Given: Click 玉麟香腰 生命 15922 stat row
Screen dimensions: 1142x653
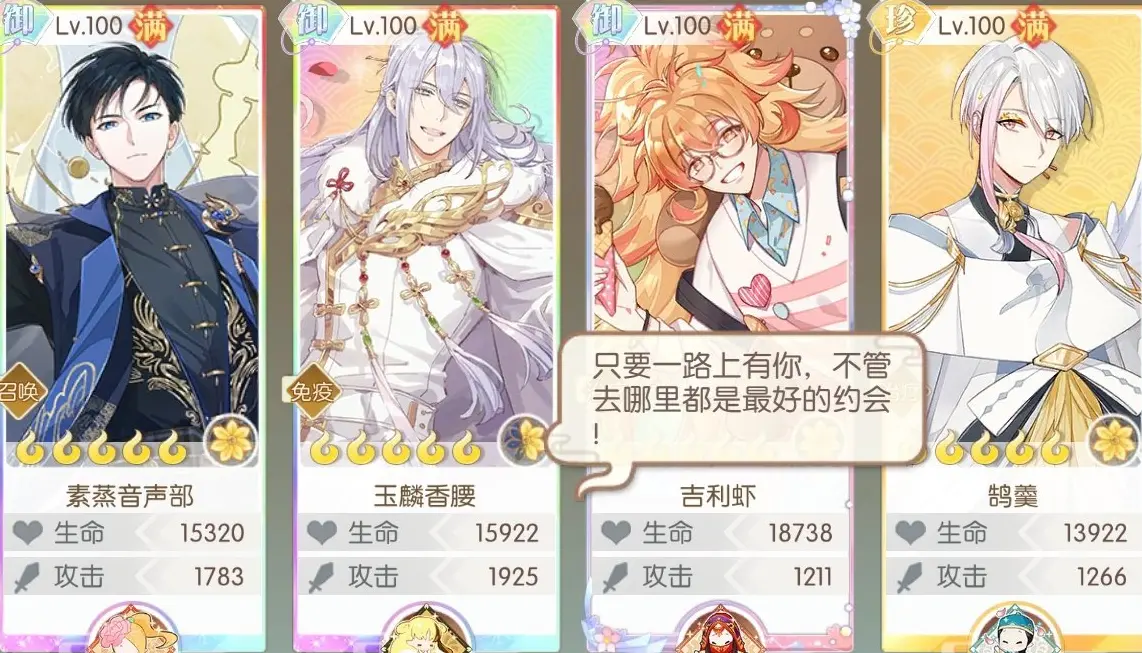Looking at the screenshot, I should 426,533.
